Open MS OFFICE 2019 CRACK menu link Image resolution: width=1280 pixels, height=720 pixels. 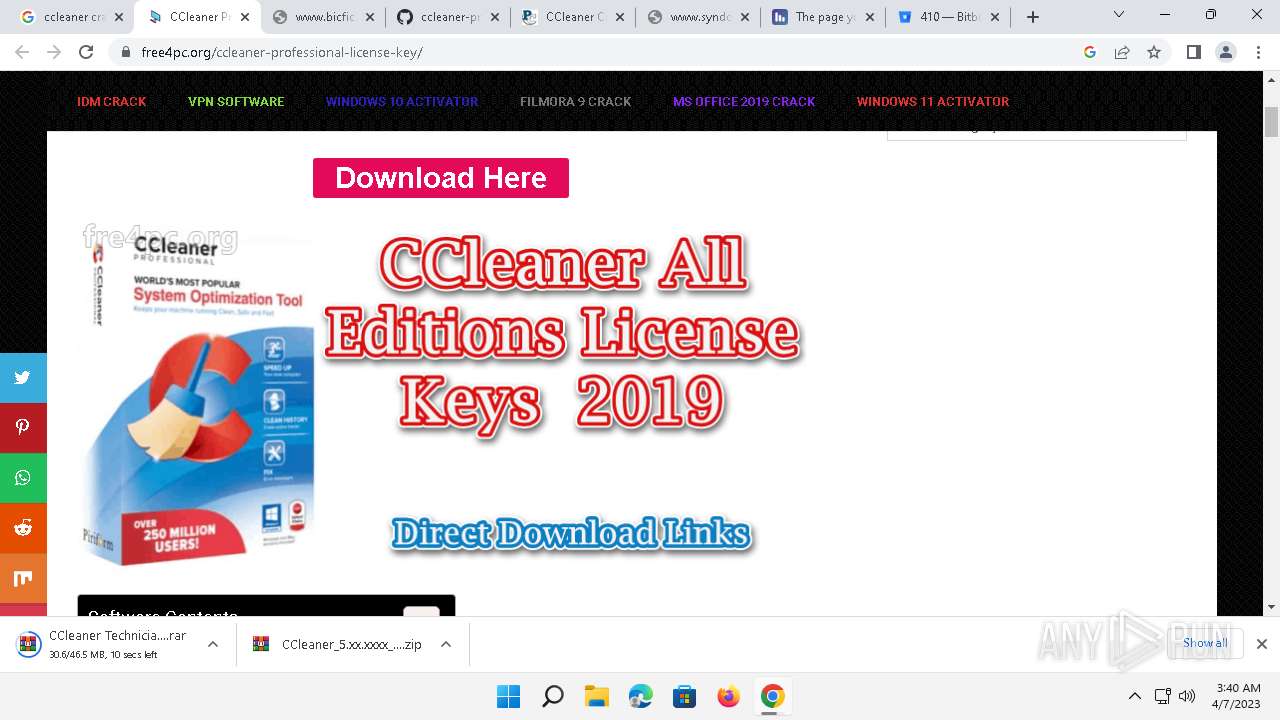tap(744, 102)
